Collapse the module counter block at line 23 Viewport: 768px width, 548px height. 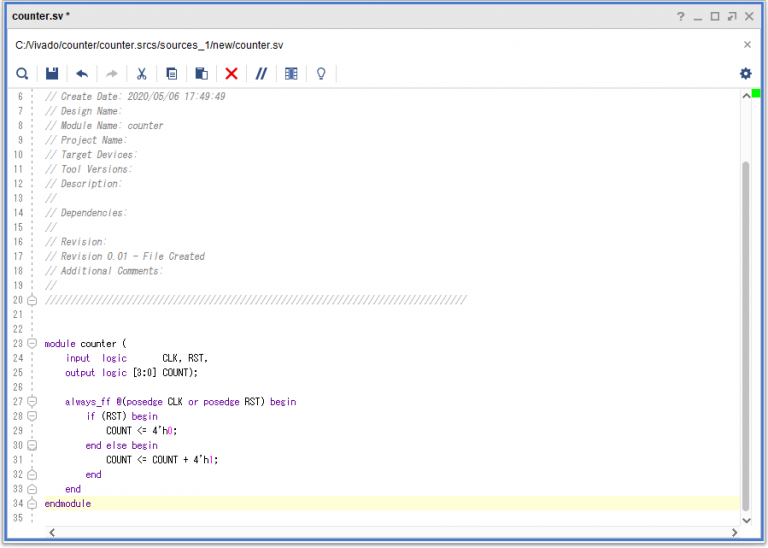pyautogui.click(x=32, y=344)
